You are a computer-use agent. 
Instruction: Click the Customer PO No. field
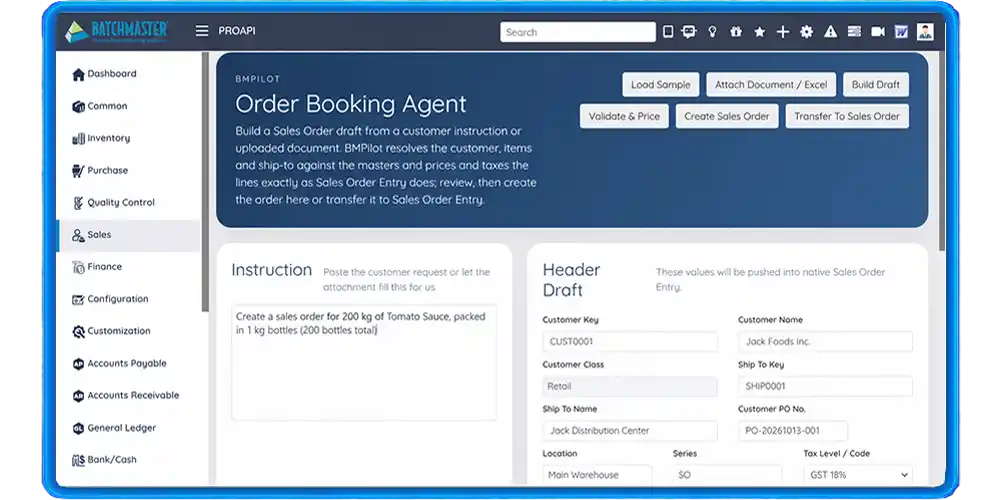coord(793,431)
